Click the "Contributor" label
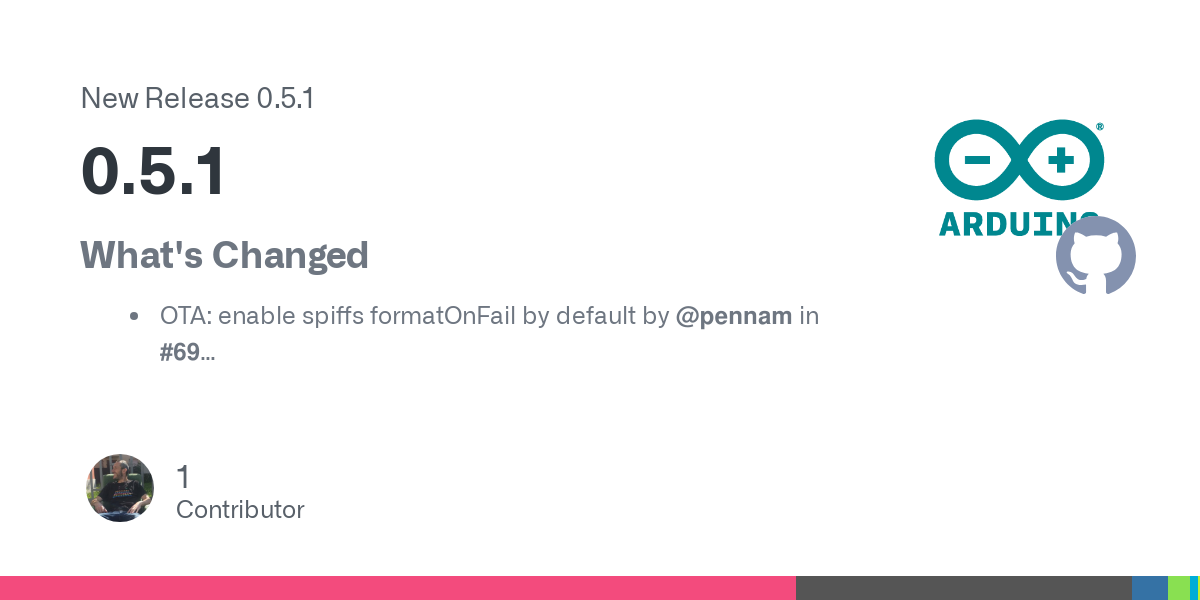Viewport: 1200px width, 600px height. click(240, 510)
